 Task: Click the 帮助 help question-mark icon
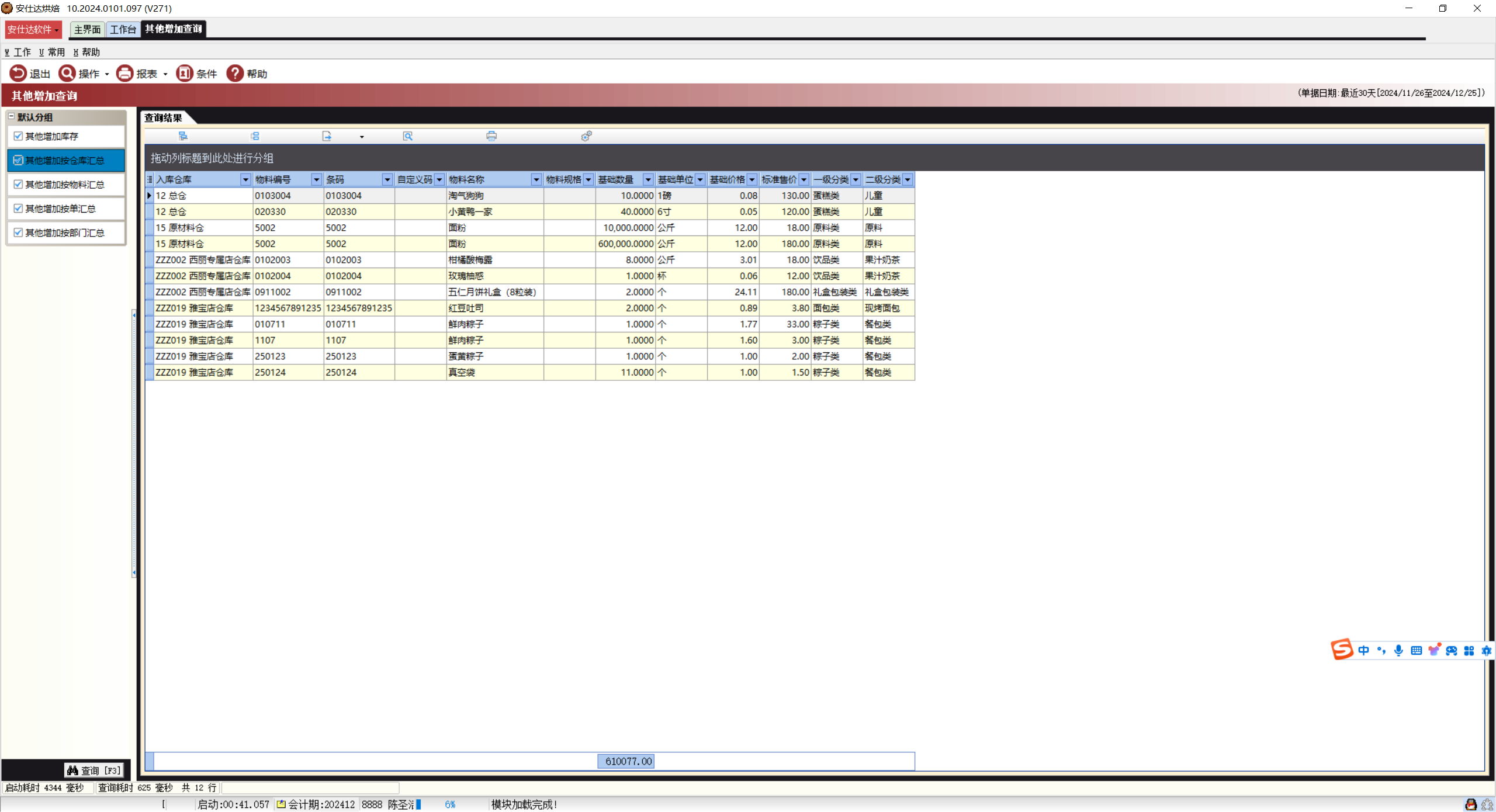tap(235, 73)
